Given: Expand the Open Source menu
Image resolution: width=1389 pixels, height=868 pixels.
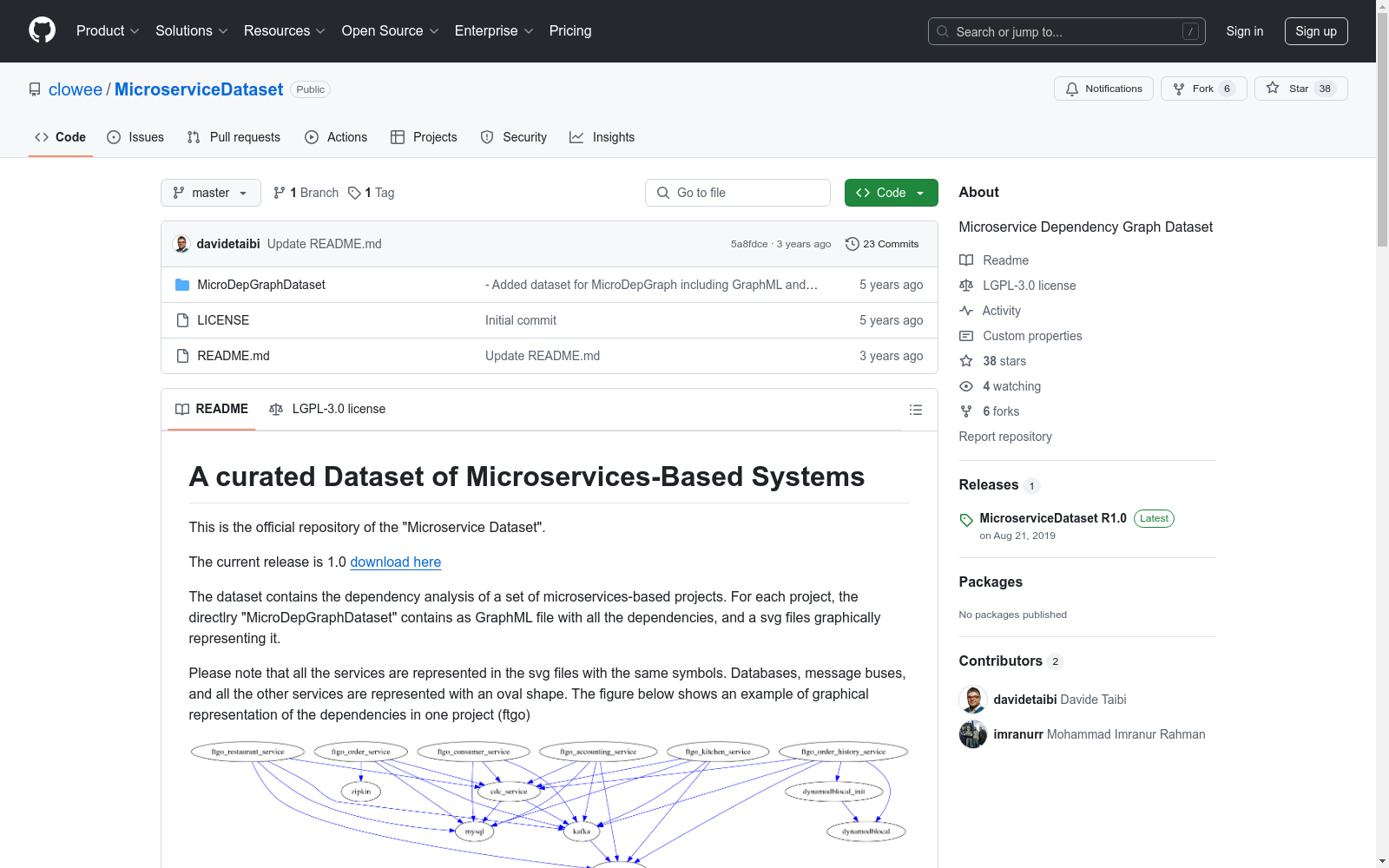Looking at the screenshot, I should point(391,30).
